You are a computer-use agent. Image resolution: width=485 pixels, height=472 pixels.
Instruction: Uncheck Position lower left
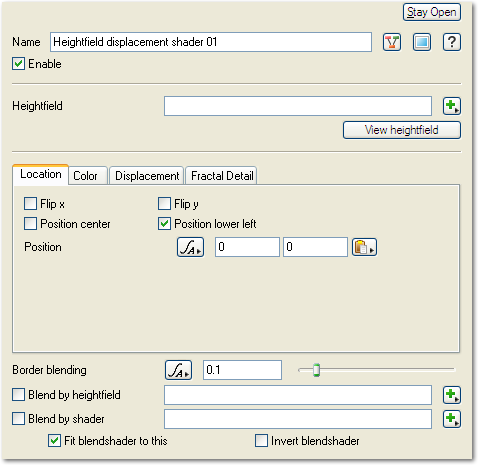tap(164, 224)
